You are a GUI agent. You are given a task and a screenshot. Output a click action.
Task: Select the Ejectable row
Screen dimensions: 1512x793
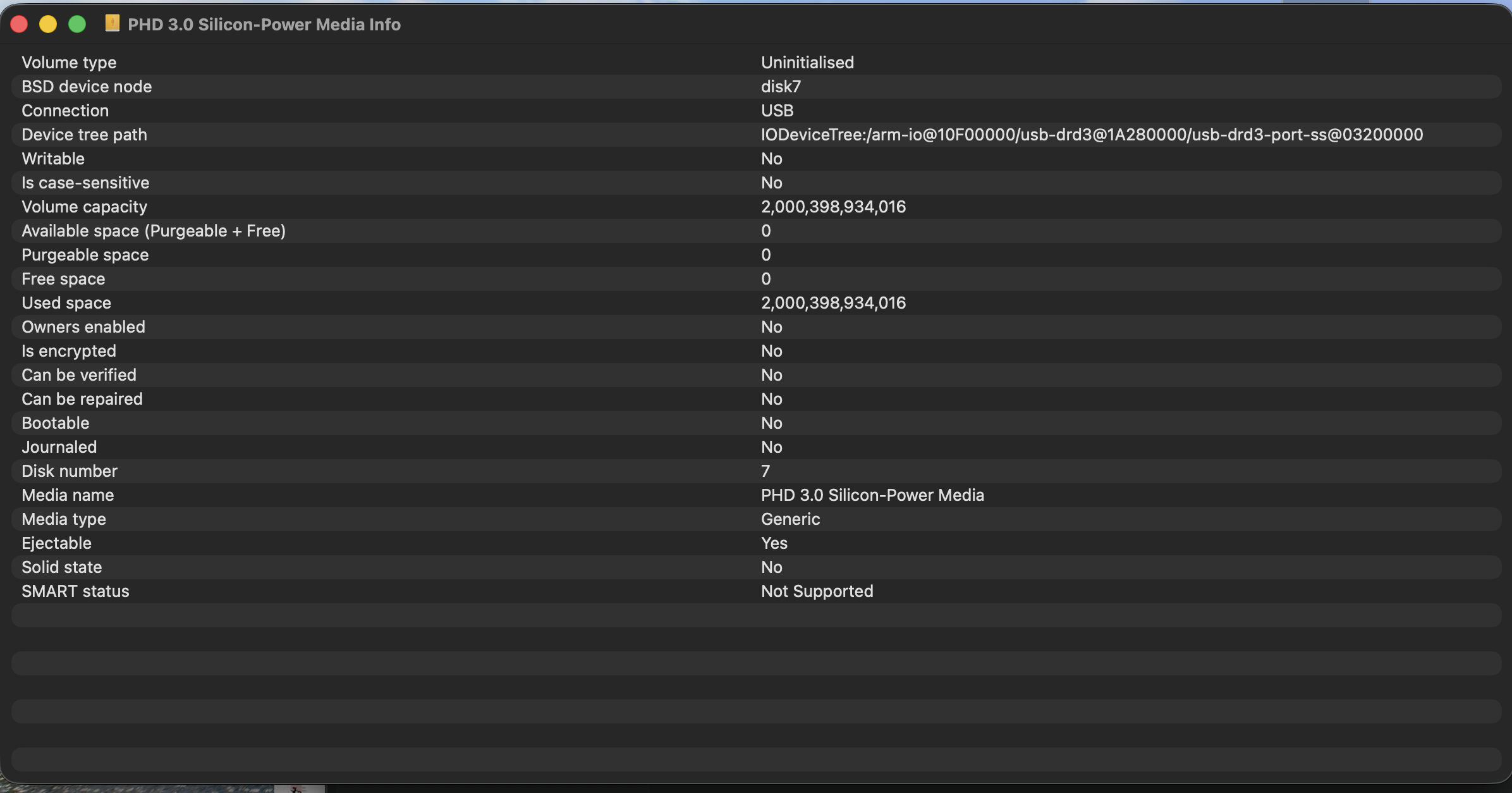56,543
